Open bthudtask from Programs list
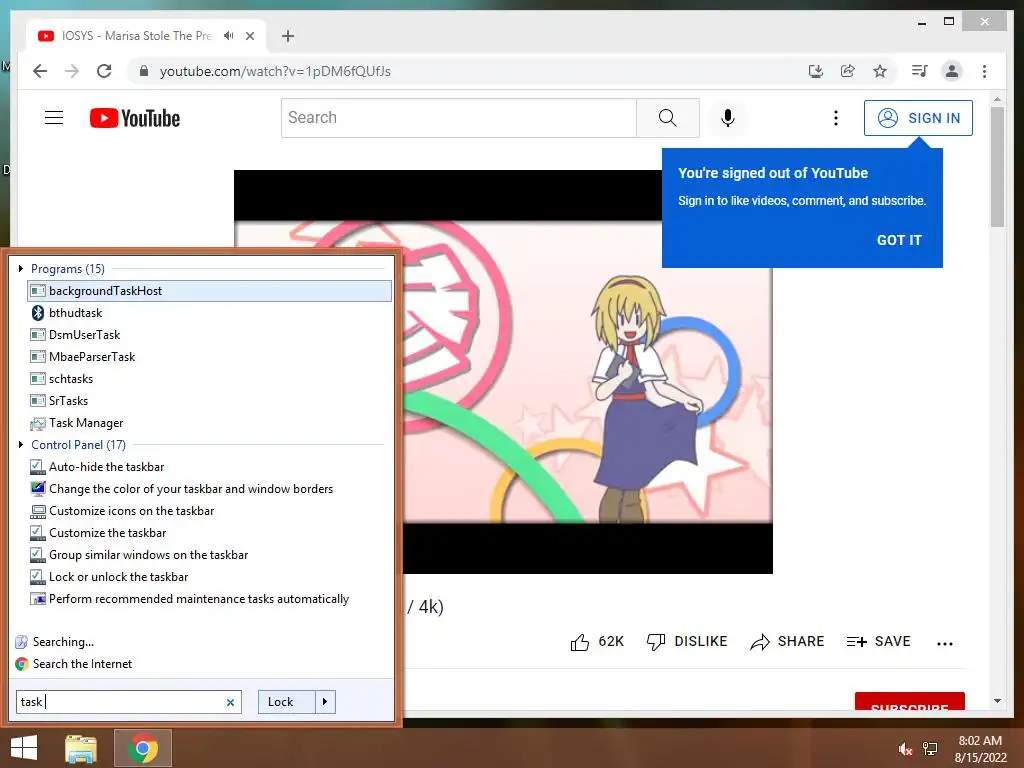1024x768 pixels. point(209,313)
